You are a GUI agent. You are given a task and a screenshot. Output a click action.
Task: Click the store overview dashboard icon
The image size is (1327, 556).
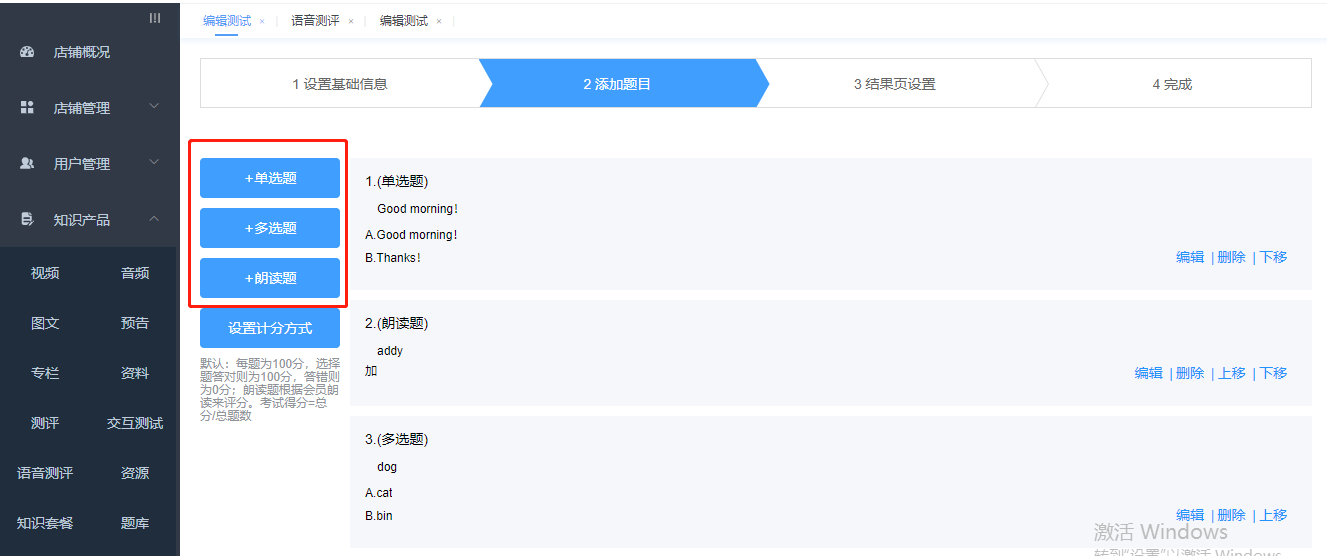pyautogui.click(x=27, y=52)
